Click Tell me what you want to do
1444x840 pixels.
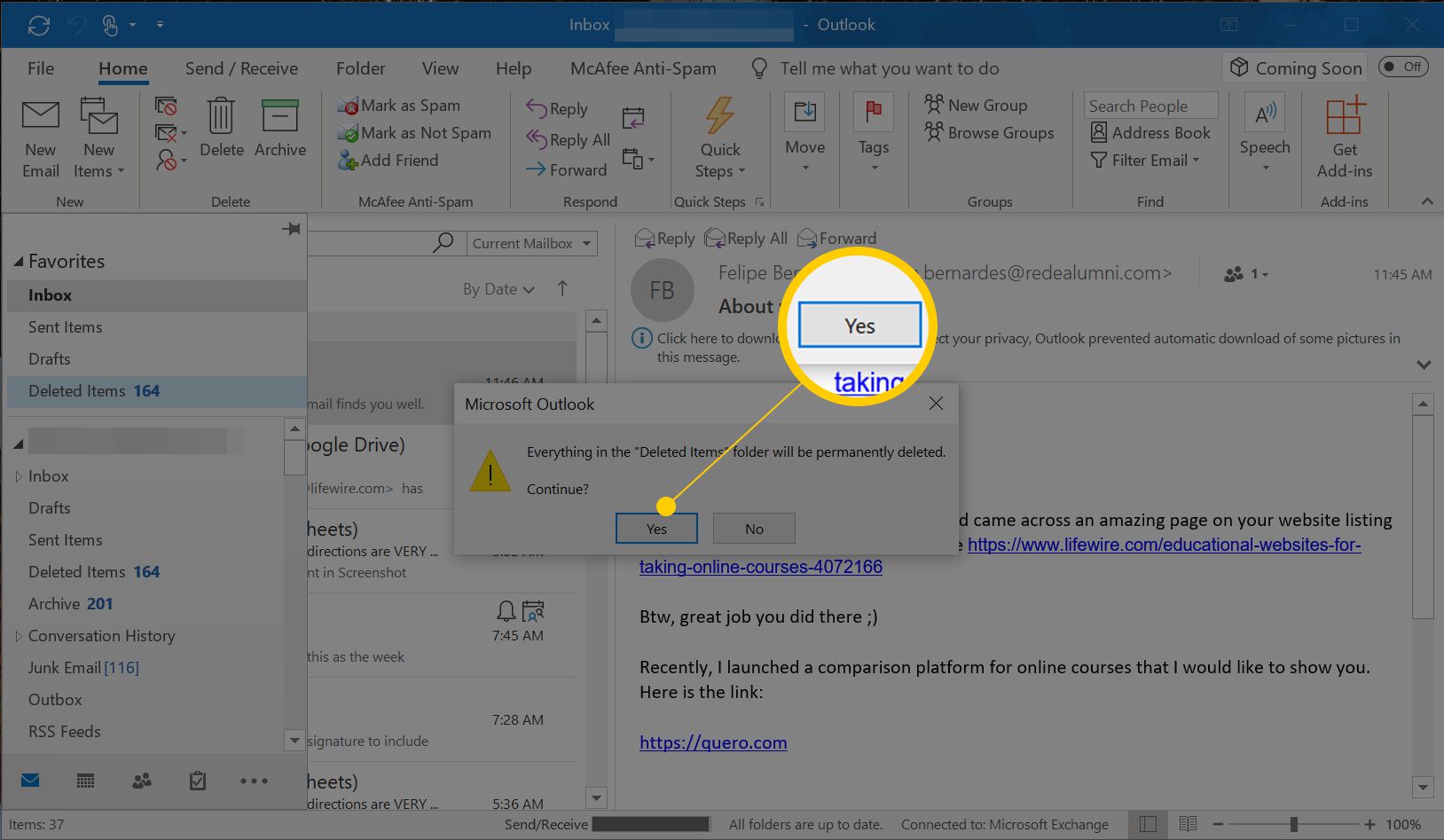point(890,68)
